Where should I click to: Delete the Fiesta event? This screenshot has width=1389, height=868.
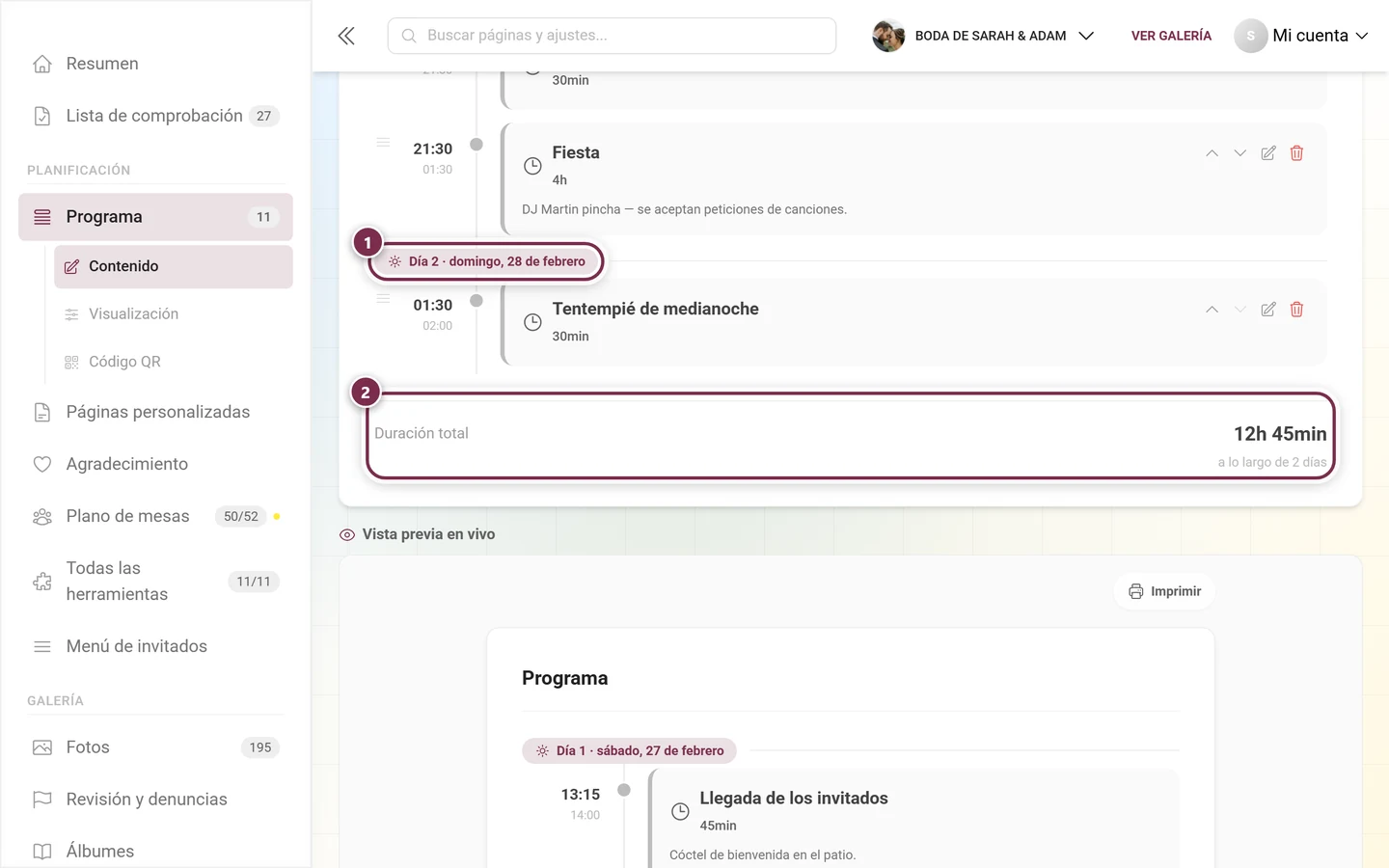[1296, 153]
